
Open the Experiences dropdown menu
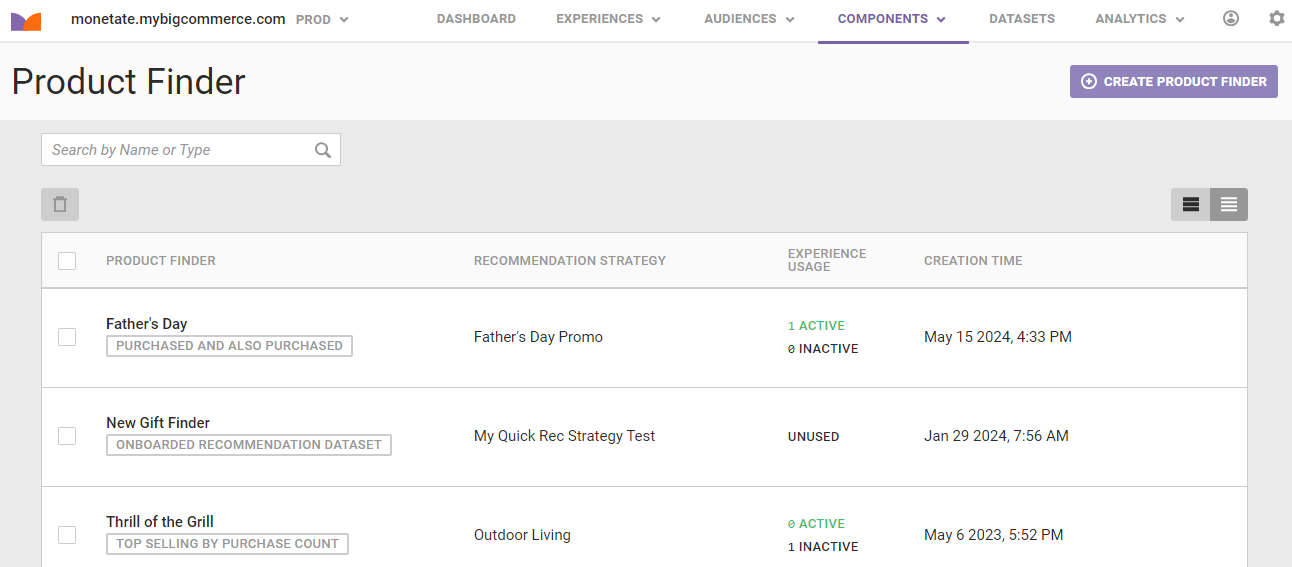coord(608,19)
